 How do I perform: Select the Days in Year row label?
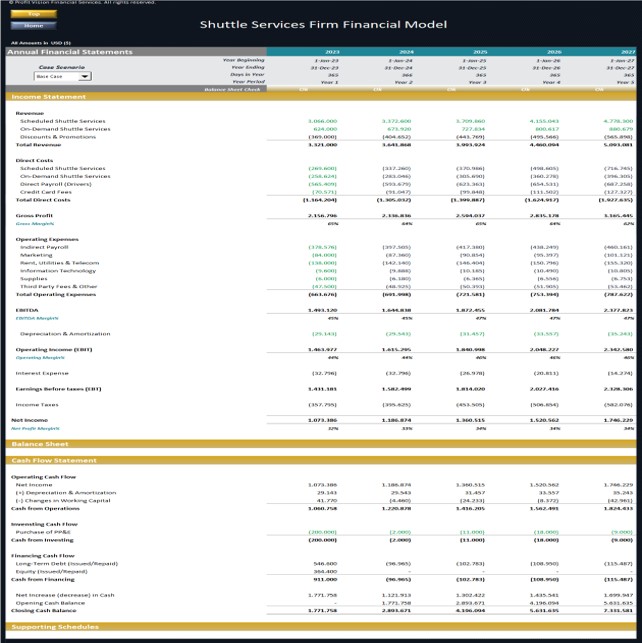click(247, 75)
